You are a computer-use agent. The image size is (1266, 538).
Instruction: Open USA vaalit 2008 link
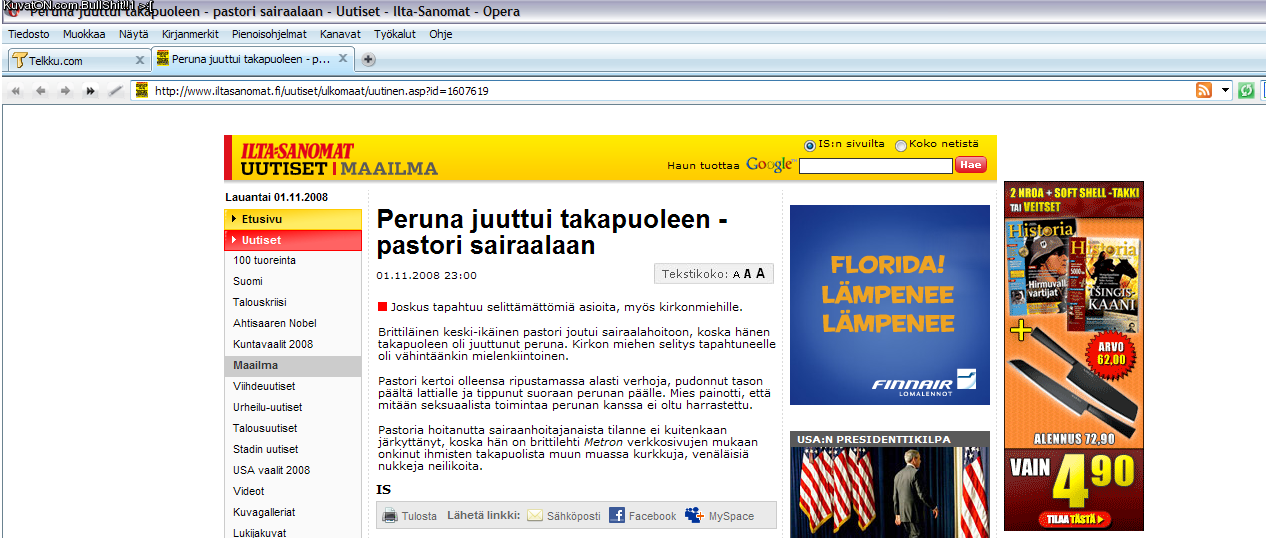pos(272,470)
